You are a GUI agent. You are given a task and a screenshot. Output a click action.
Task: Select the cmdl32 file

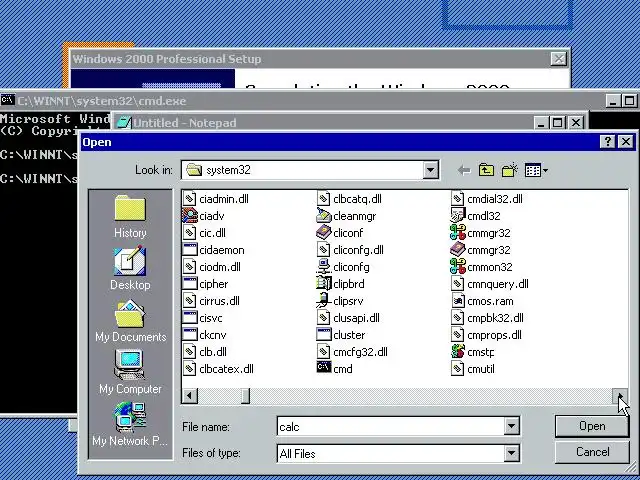click(476, 216)
